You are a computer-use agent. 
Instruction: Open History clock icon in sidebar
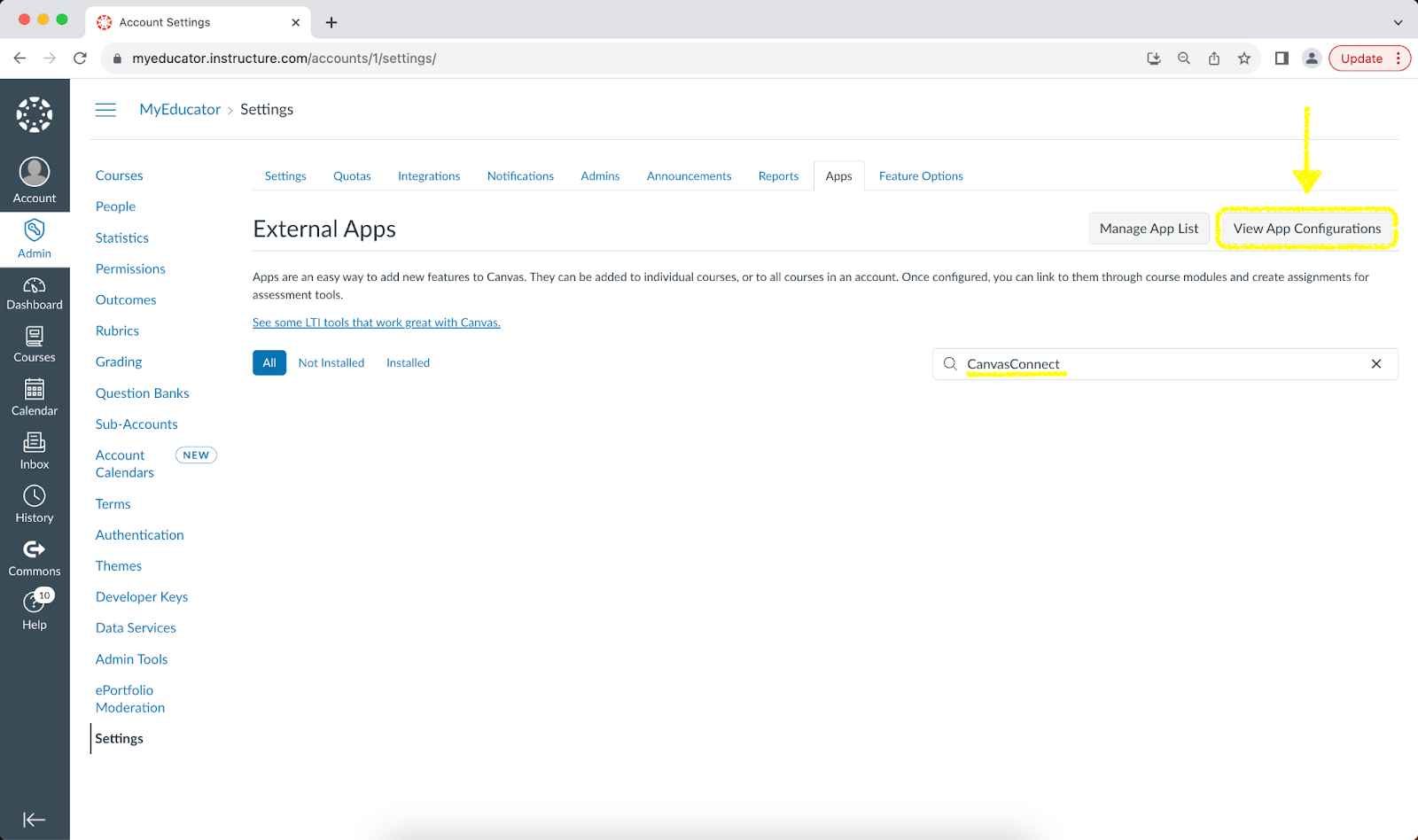tap(35, 504)
